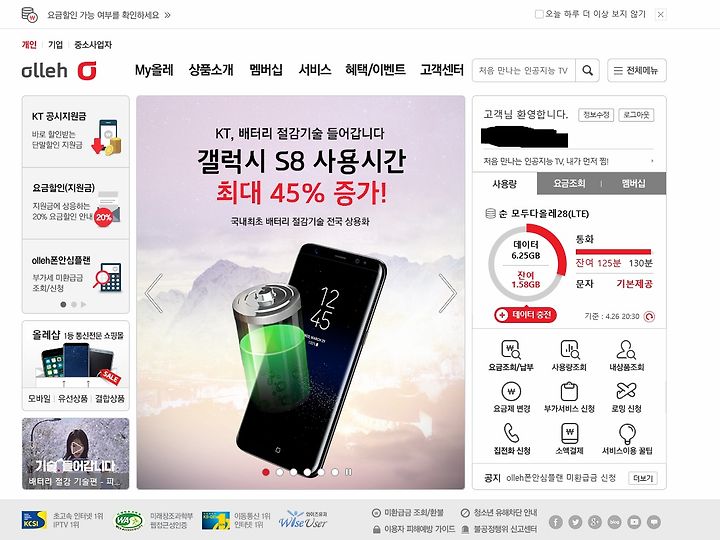Open 서비스이용 꿀팁 lightbulb icon

627,433
